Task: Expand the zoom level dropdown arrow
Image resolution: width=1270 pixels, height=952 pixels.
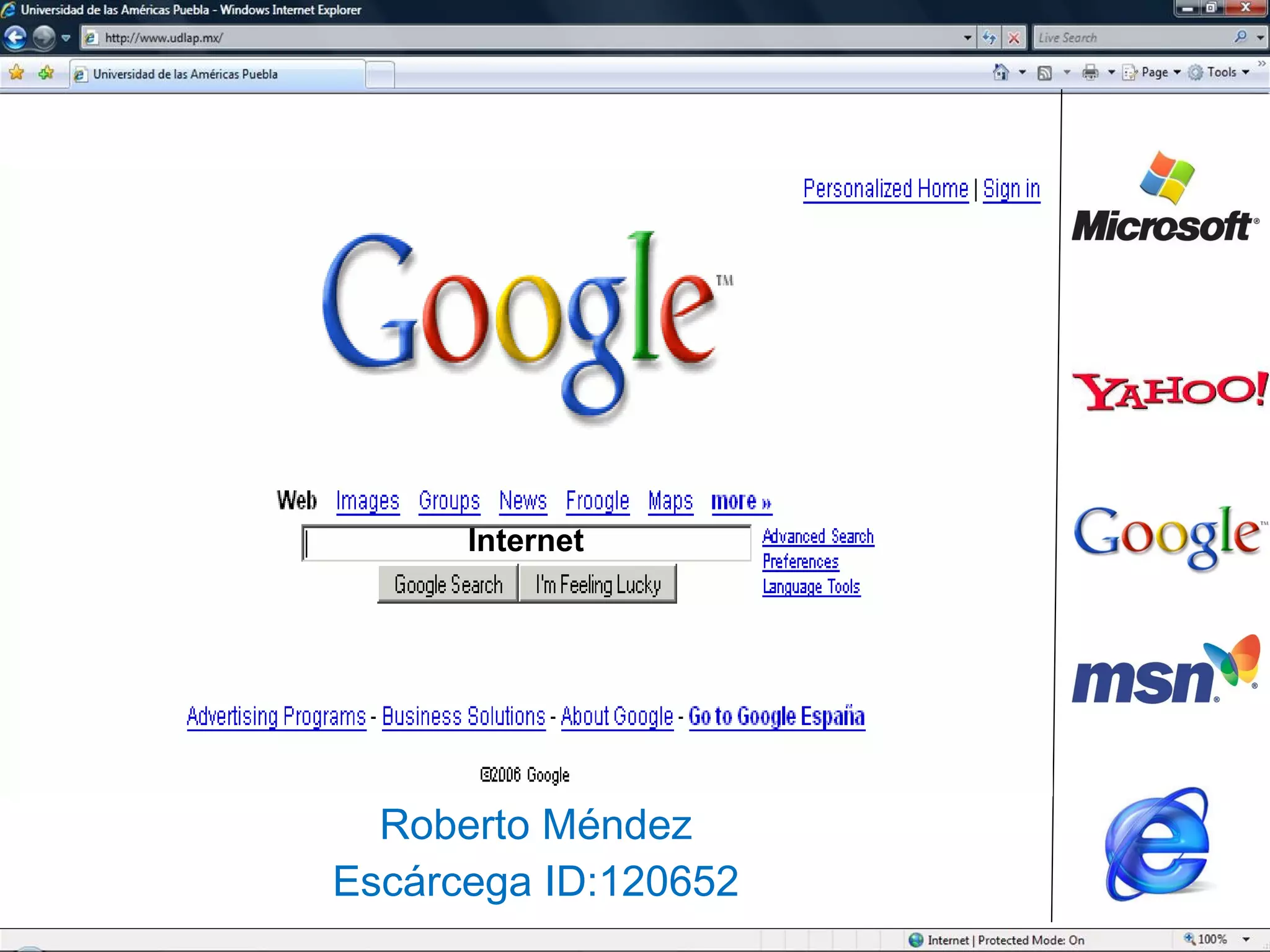Action: (x=1246, y=940)
